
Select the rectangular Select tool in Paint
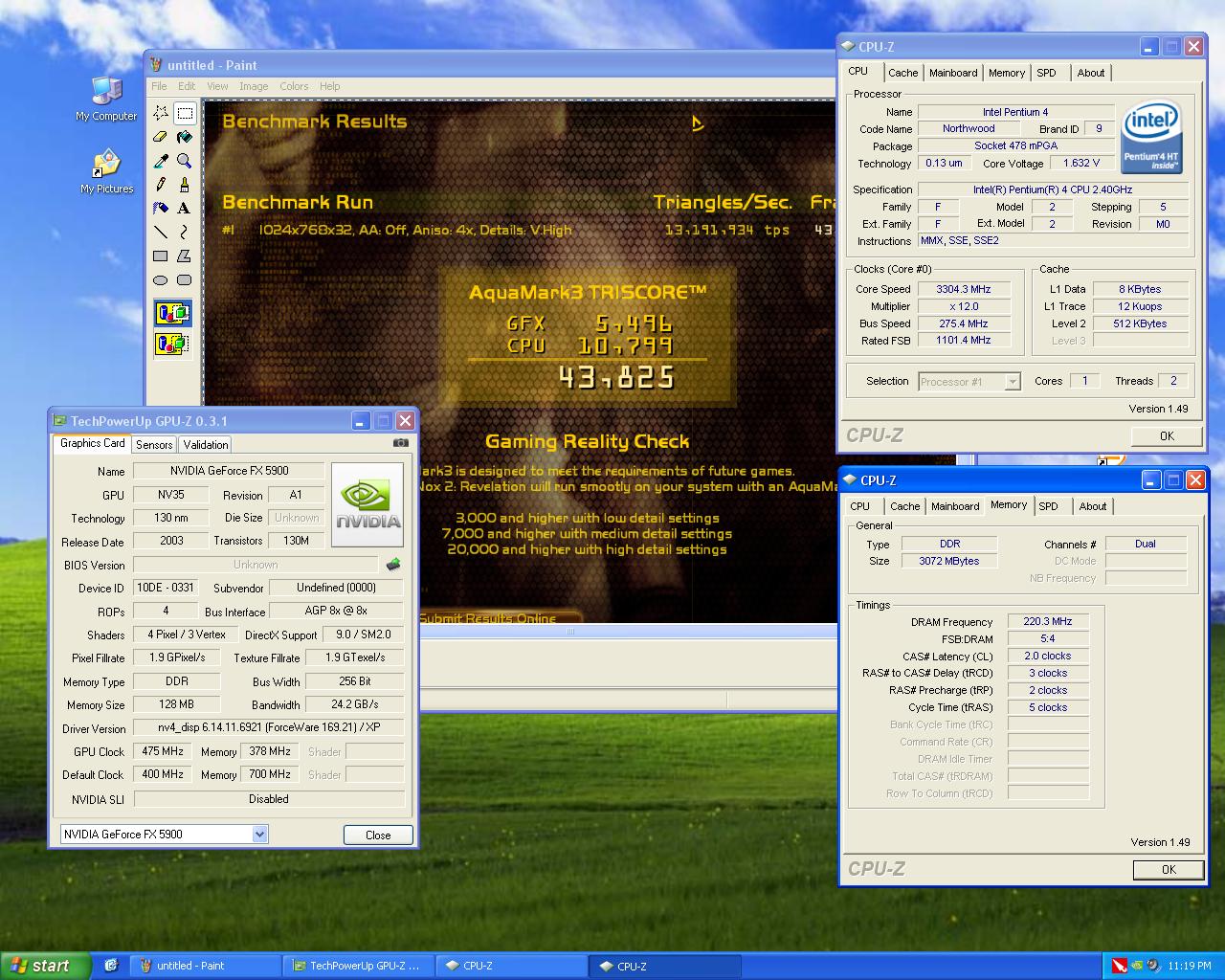185,113
